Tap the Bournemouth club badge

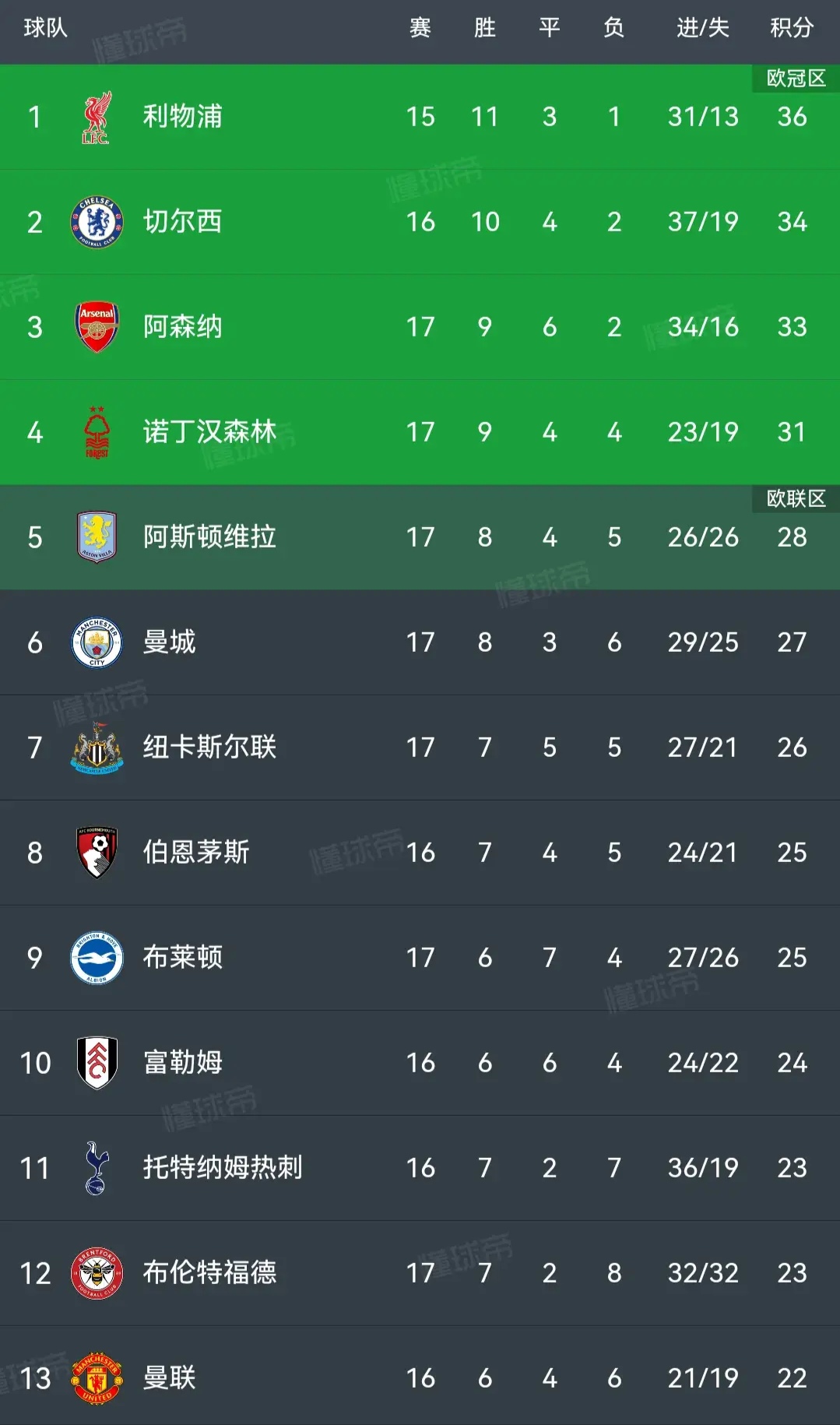[97, 853]
